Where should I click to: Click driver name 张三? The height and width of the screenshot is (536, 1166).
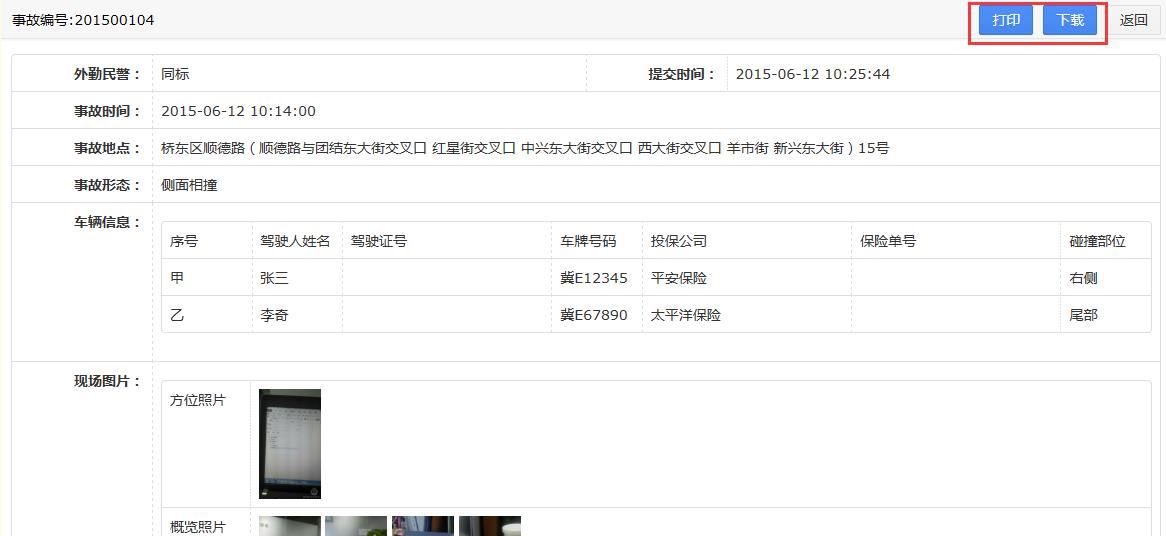pyautogui.click(x=274, y=278)
